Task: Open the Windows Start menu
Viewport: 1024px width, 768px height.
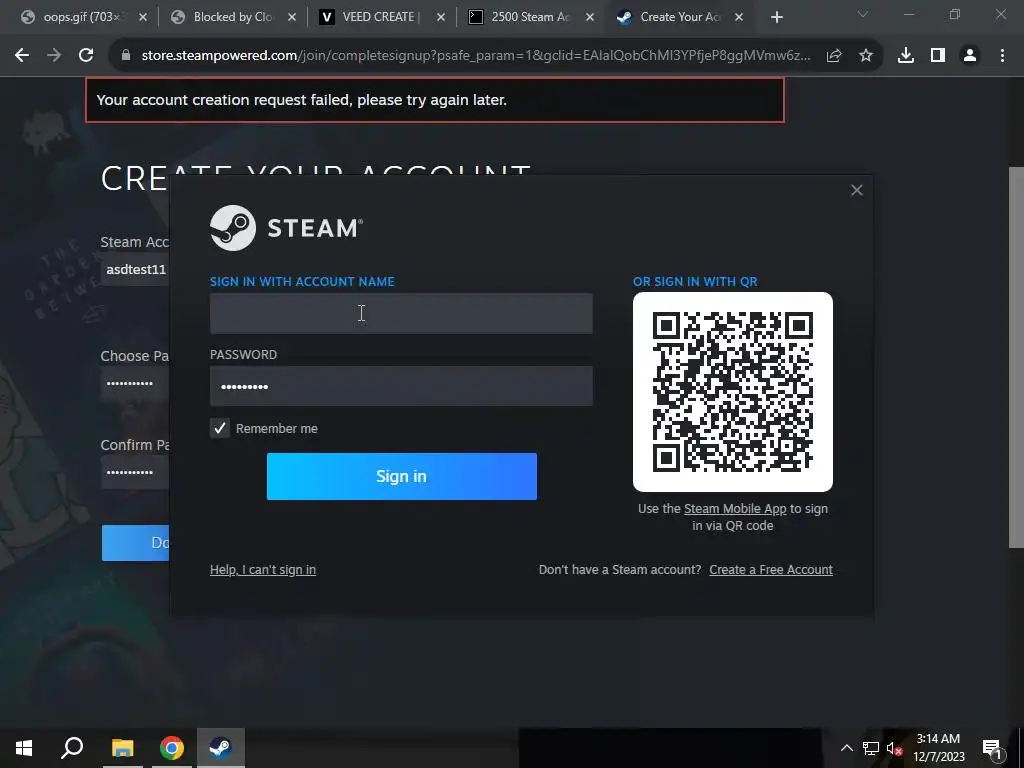Action: click(24, 748)
